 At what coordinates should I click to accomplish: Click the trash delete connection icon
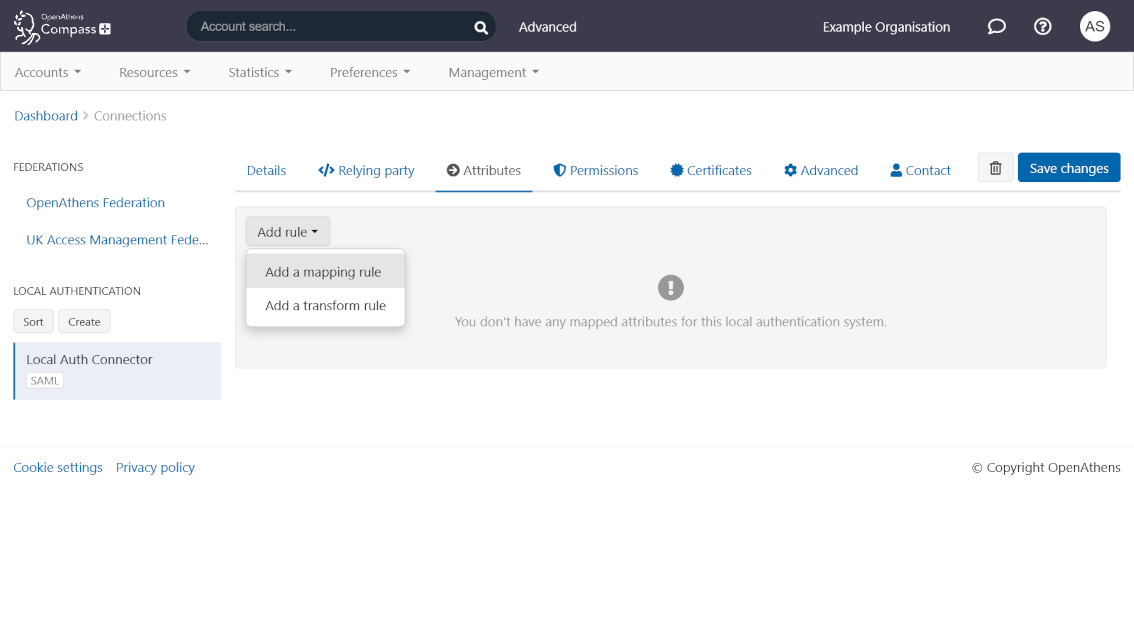[995, 168]
